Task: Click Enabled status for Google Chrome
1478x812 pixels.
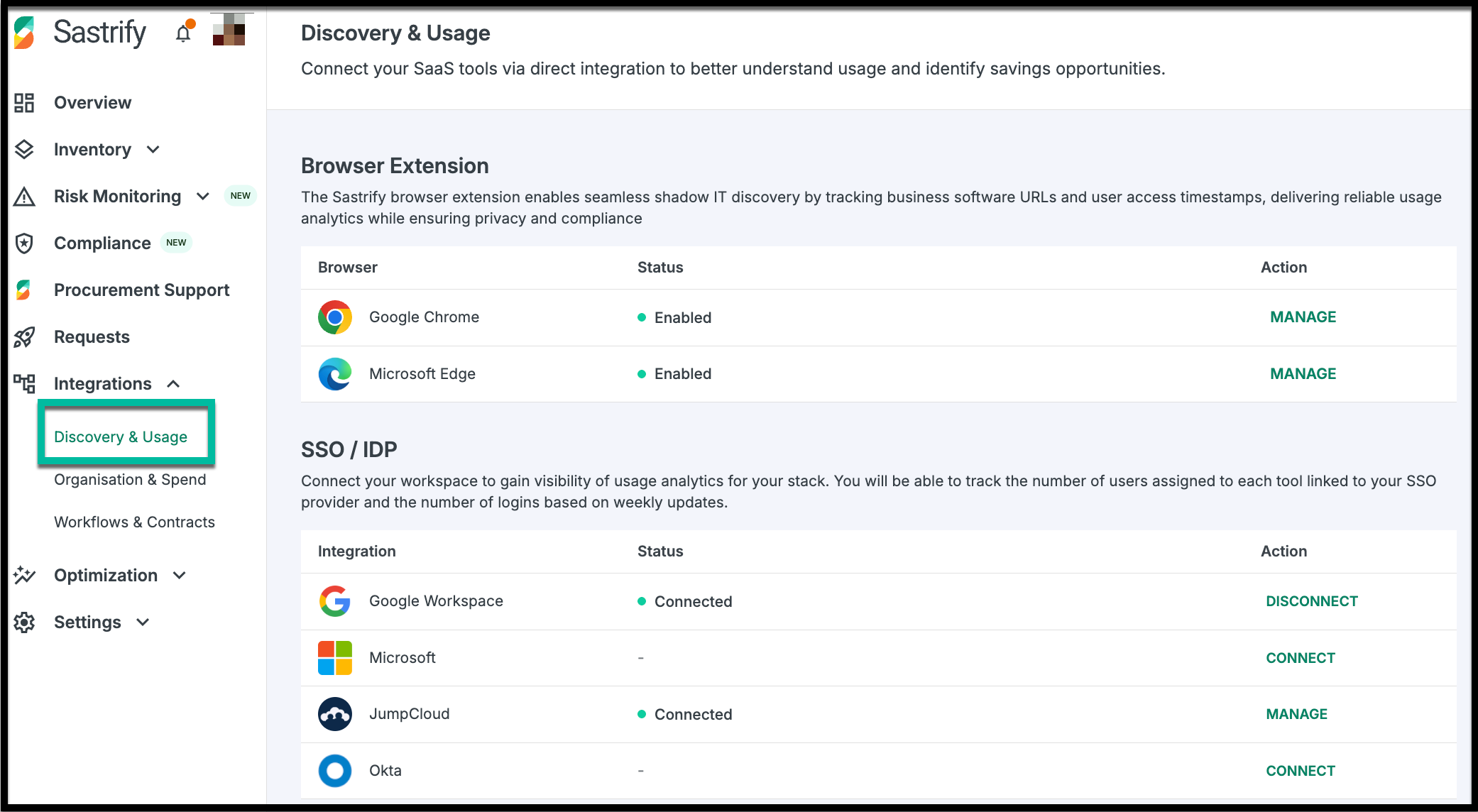Action: coord(674,317)
